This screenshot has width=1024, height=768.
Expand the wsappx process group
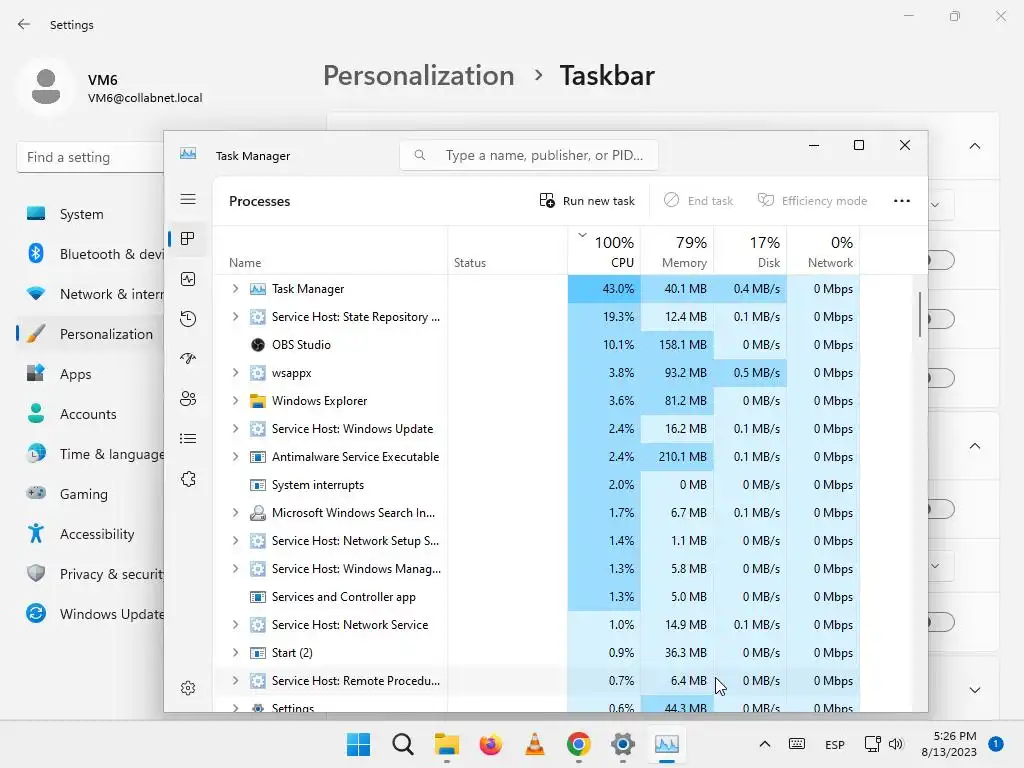(235, 373)
